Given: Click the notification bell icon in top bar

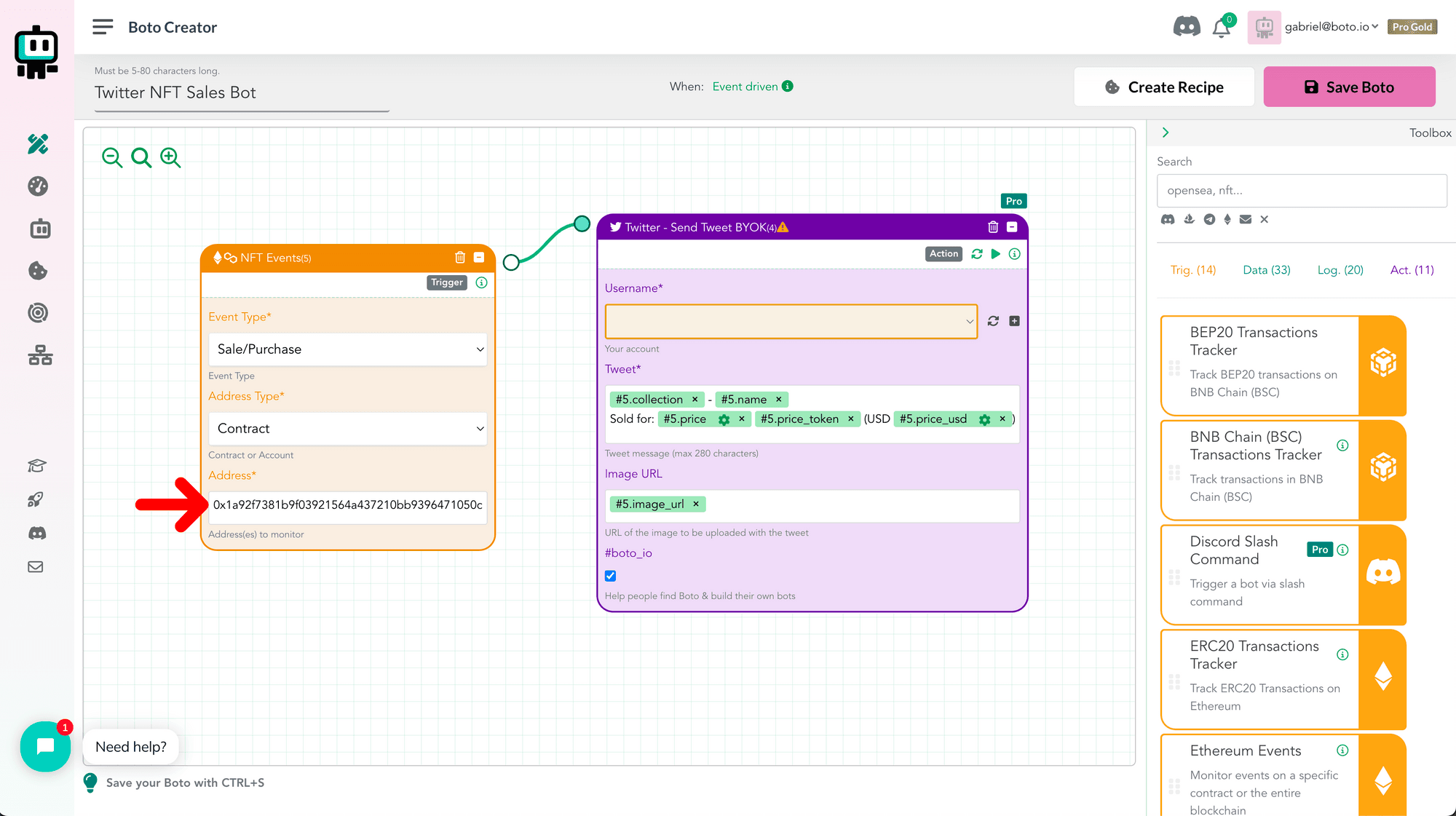Looking at the screenshot, I should 1222,27.
